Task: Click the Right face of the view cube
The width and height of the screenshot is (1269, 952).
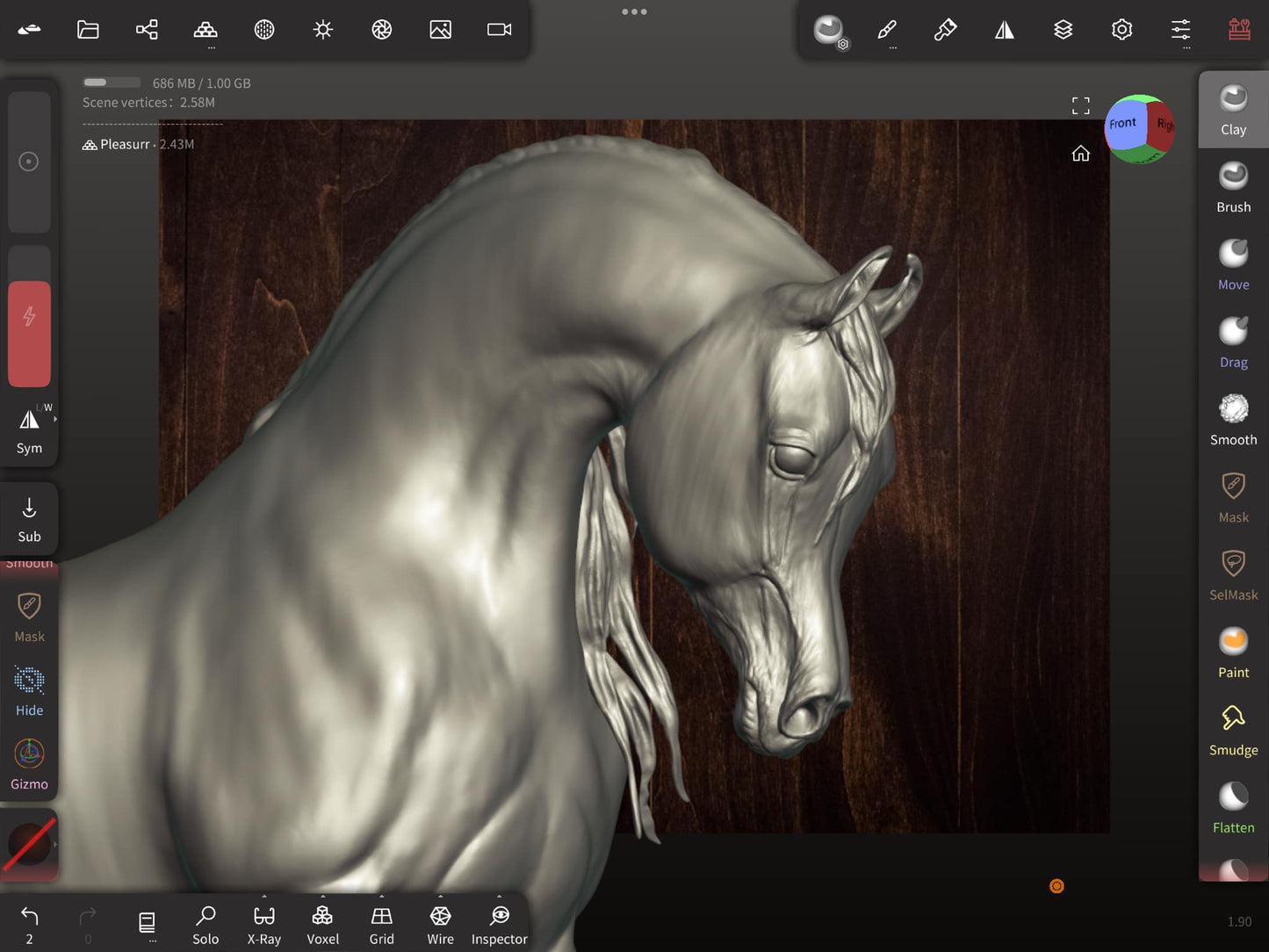Action: 1163,126
